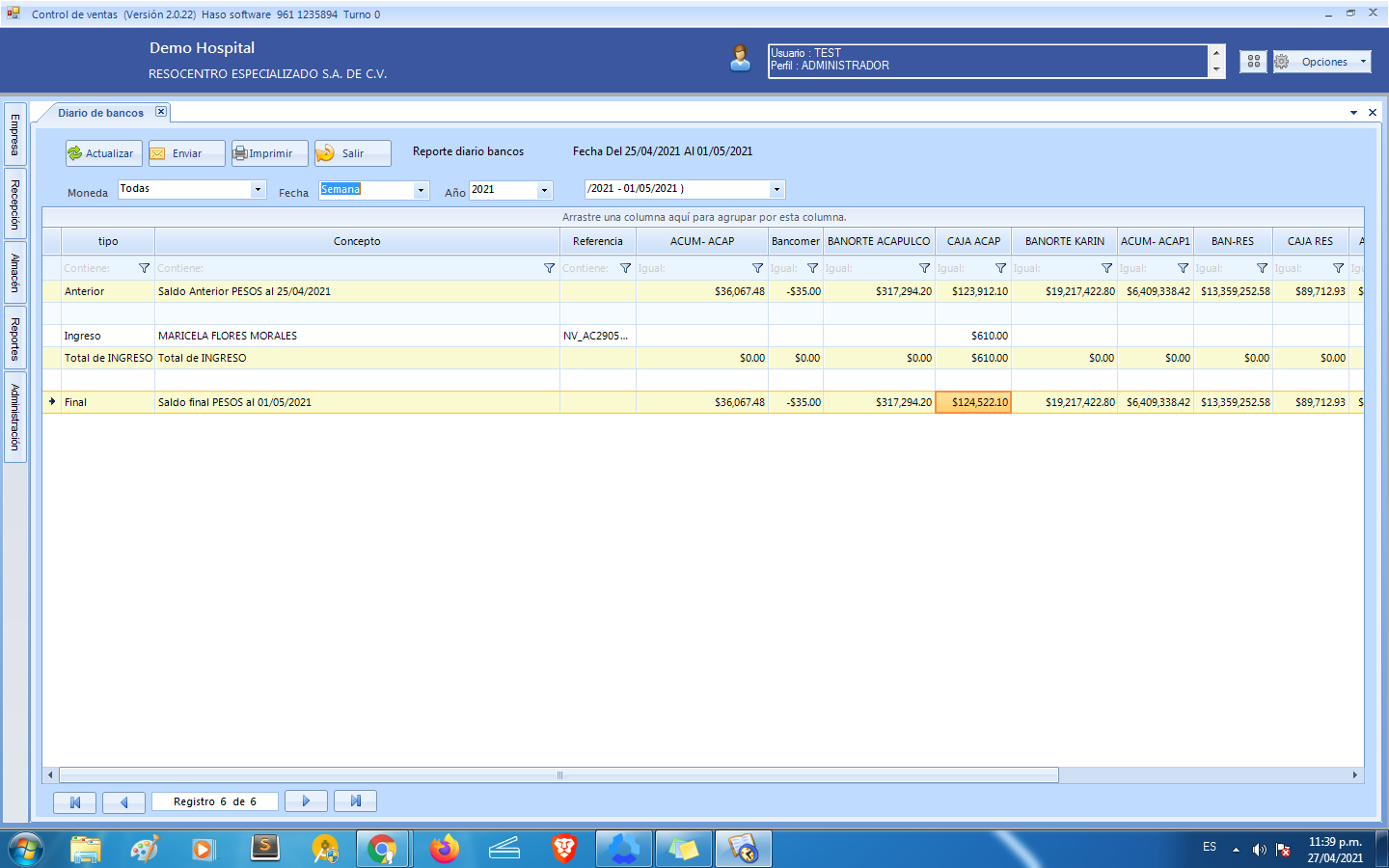Image resolution: width=1389 pixels, height=868 pixels.
Task: Click the horizontal scrollbar thumb of the grid
Action: tap(558, 775)
